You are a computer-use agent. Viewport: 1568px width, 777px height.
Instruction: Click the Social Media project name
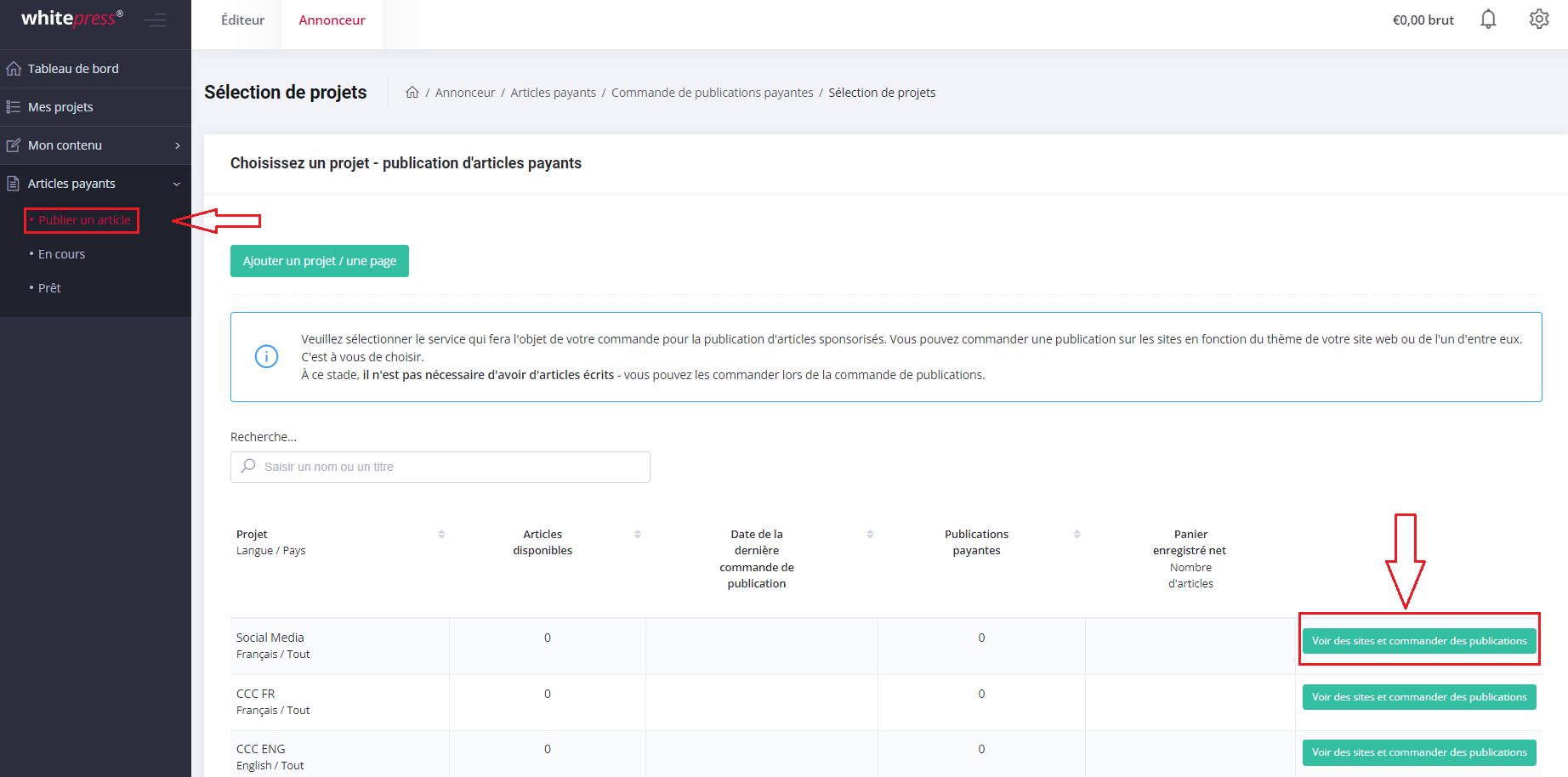pyautogui.click(x=270, y=638)
